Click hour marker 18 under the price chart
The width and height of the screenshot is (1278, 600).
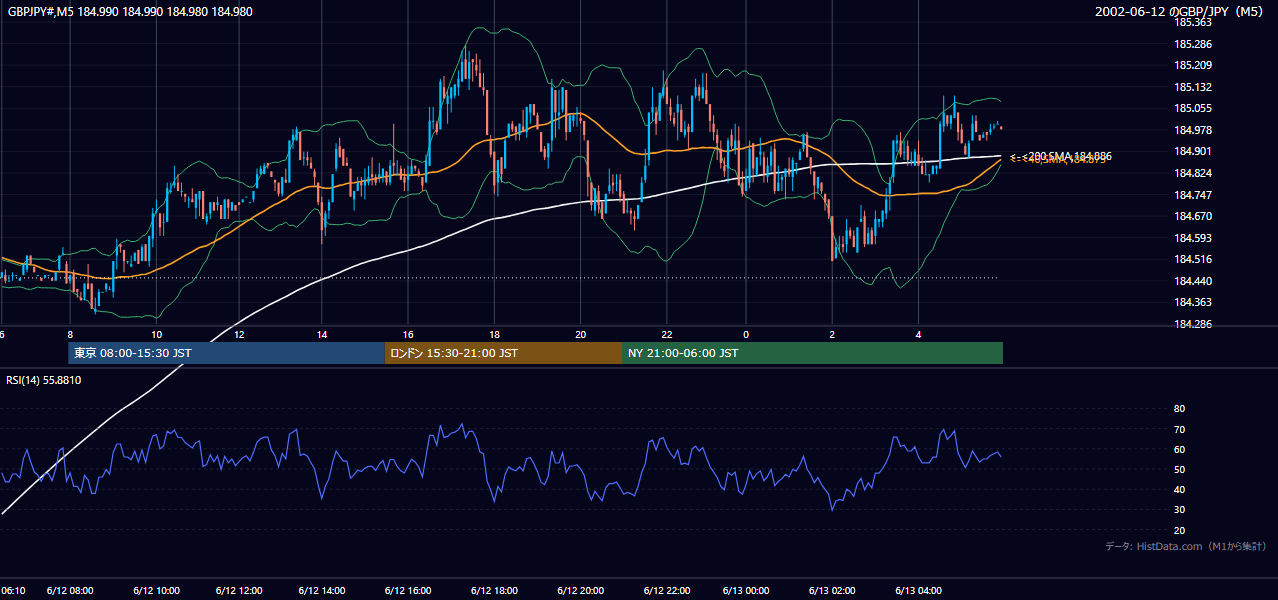[494, 334]
